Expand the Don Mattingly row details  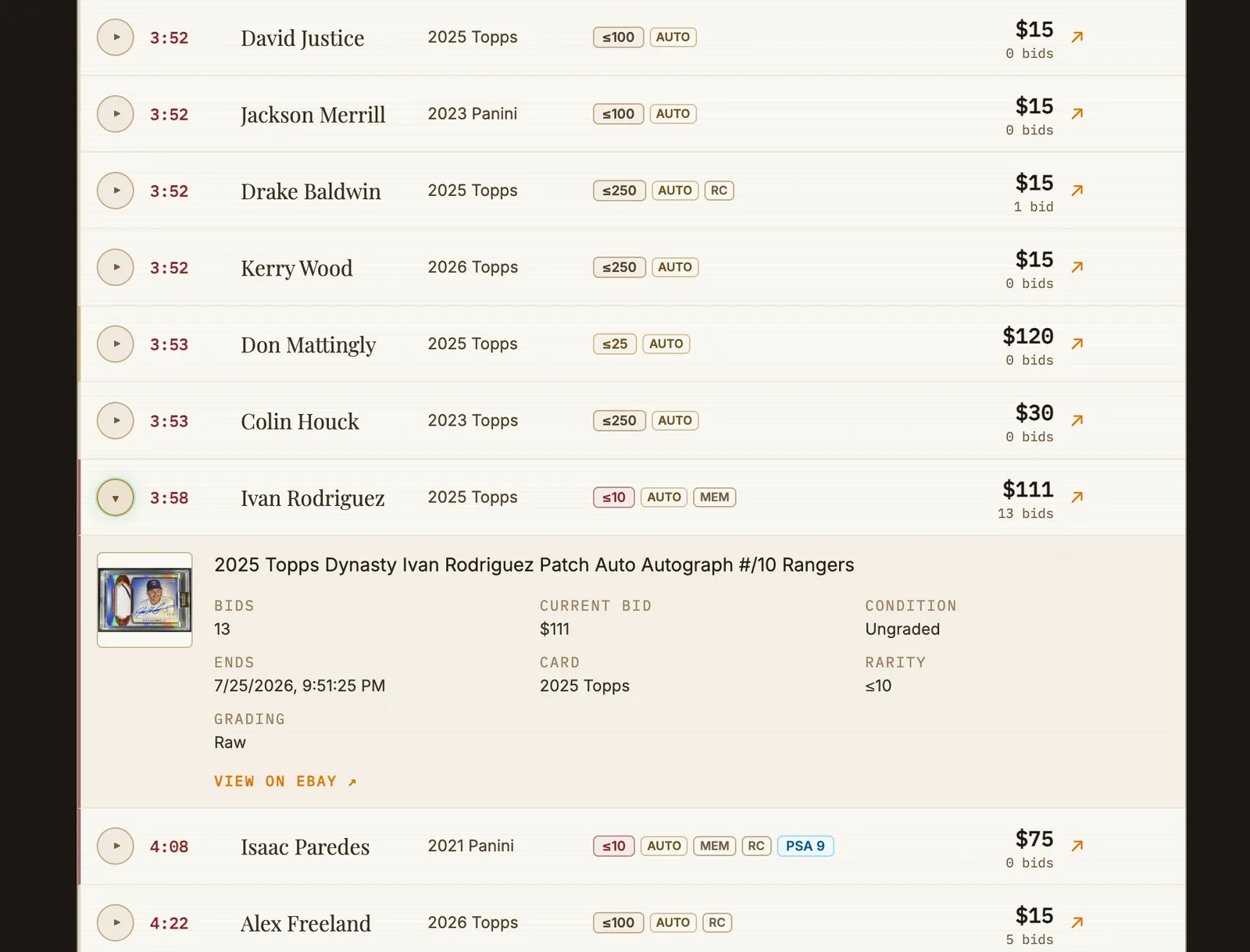116,344
